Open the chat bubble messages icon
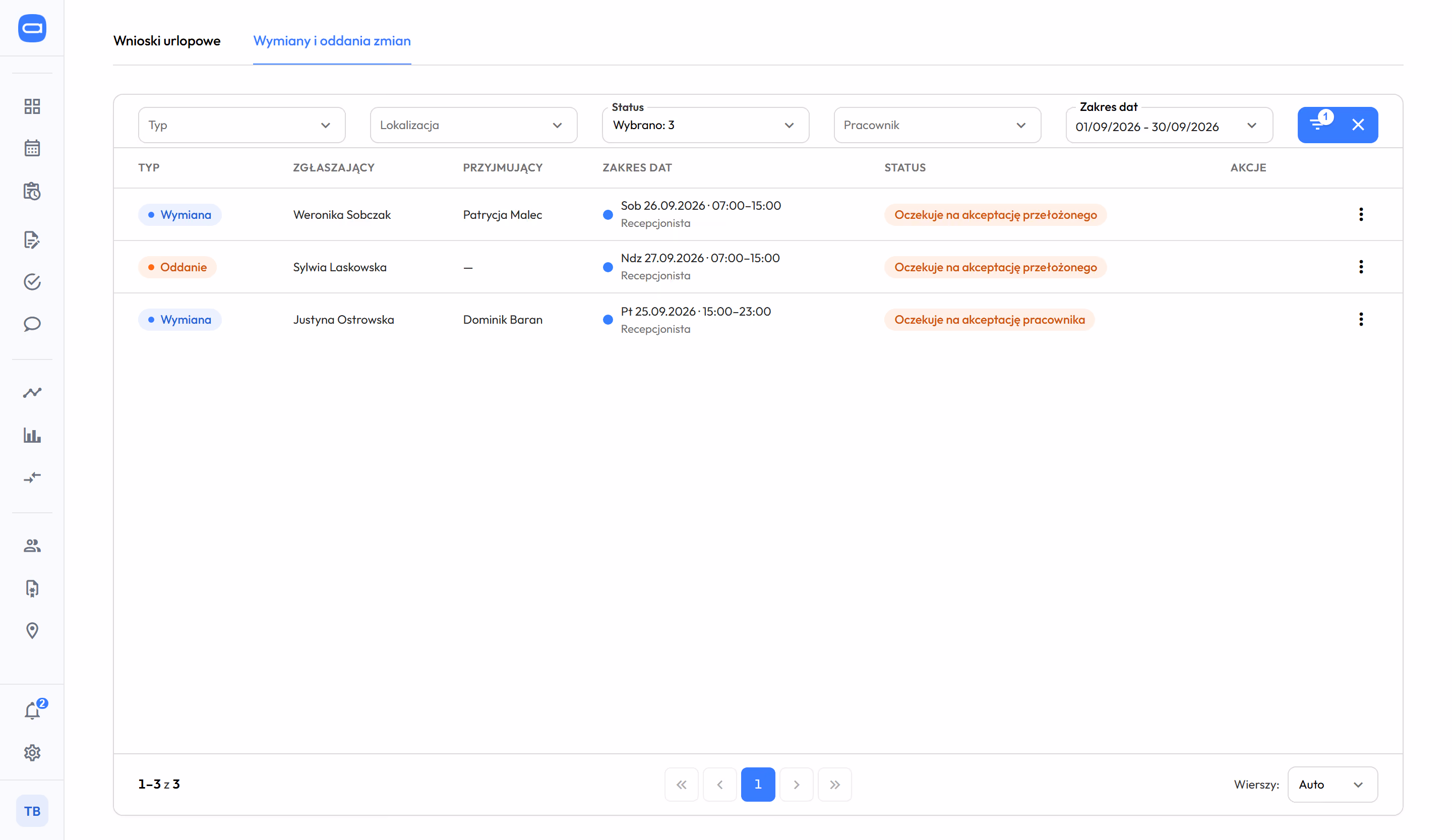The image size is (1452, 840). point(32,324)
